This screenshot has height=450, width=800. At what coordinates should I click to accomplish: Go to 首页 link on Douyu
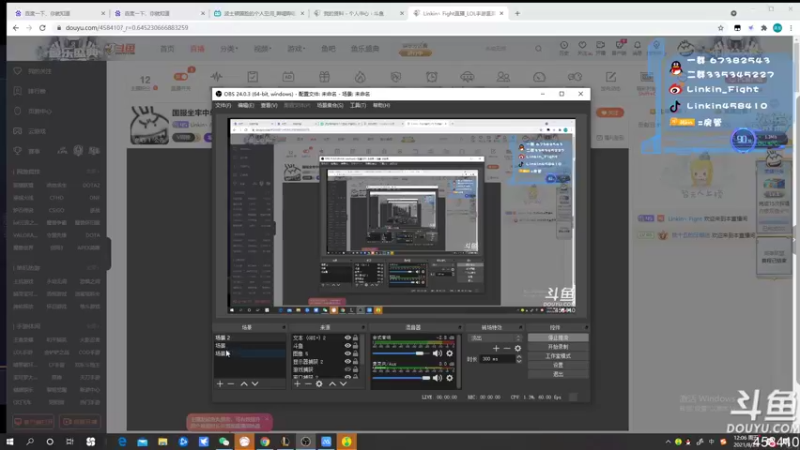(x=167, y=48)
